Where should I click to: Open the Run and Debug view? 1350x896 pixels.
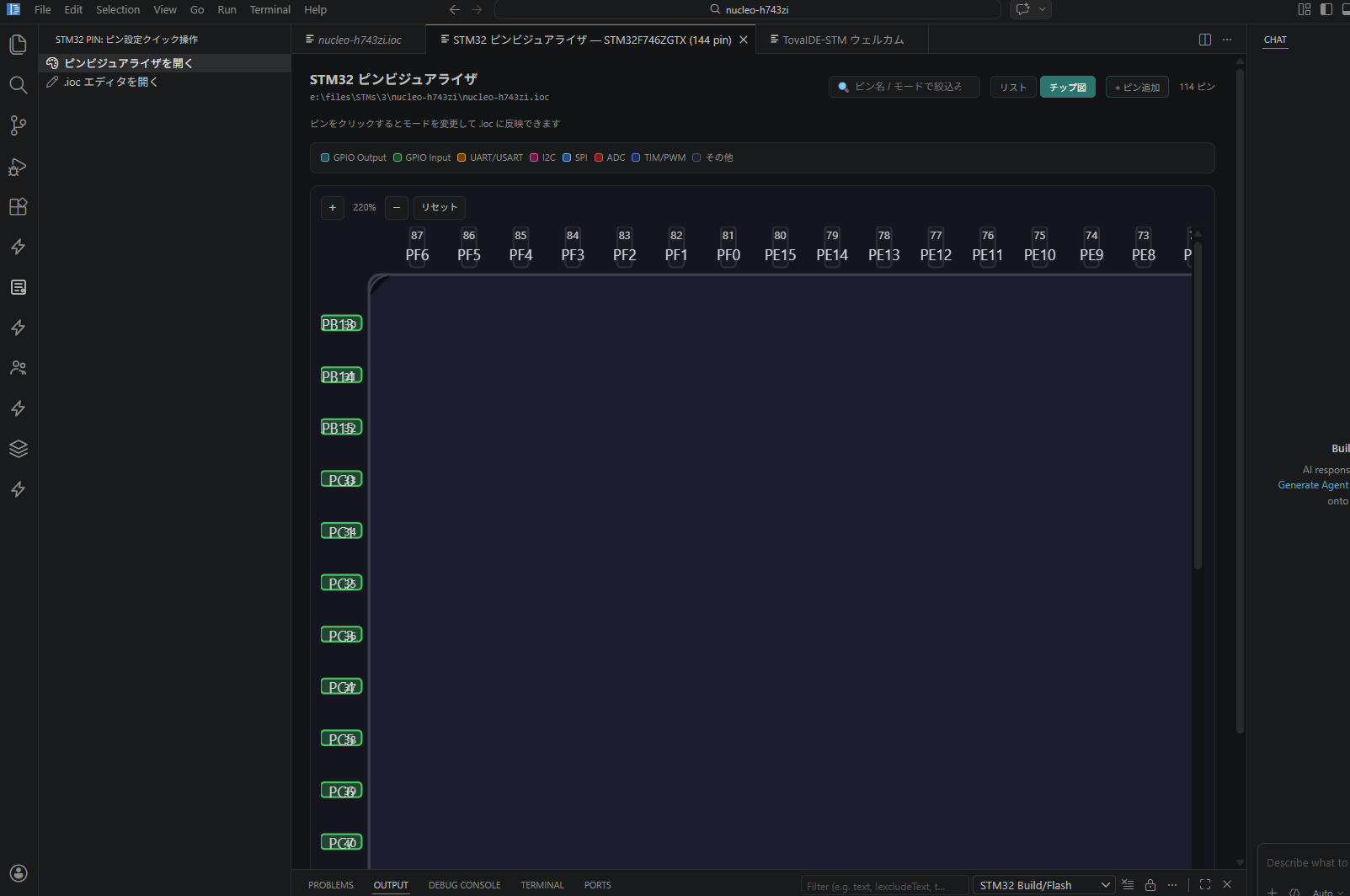[18, 167]
